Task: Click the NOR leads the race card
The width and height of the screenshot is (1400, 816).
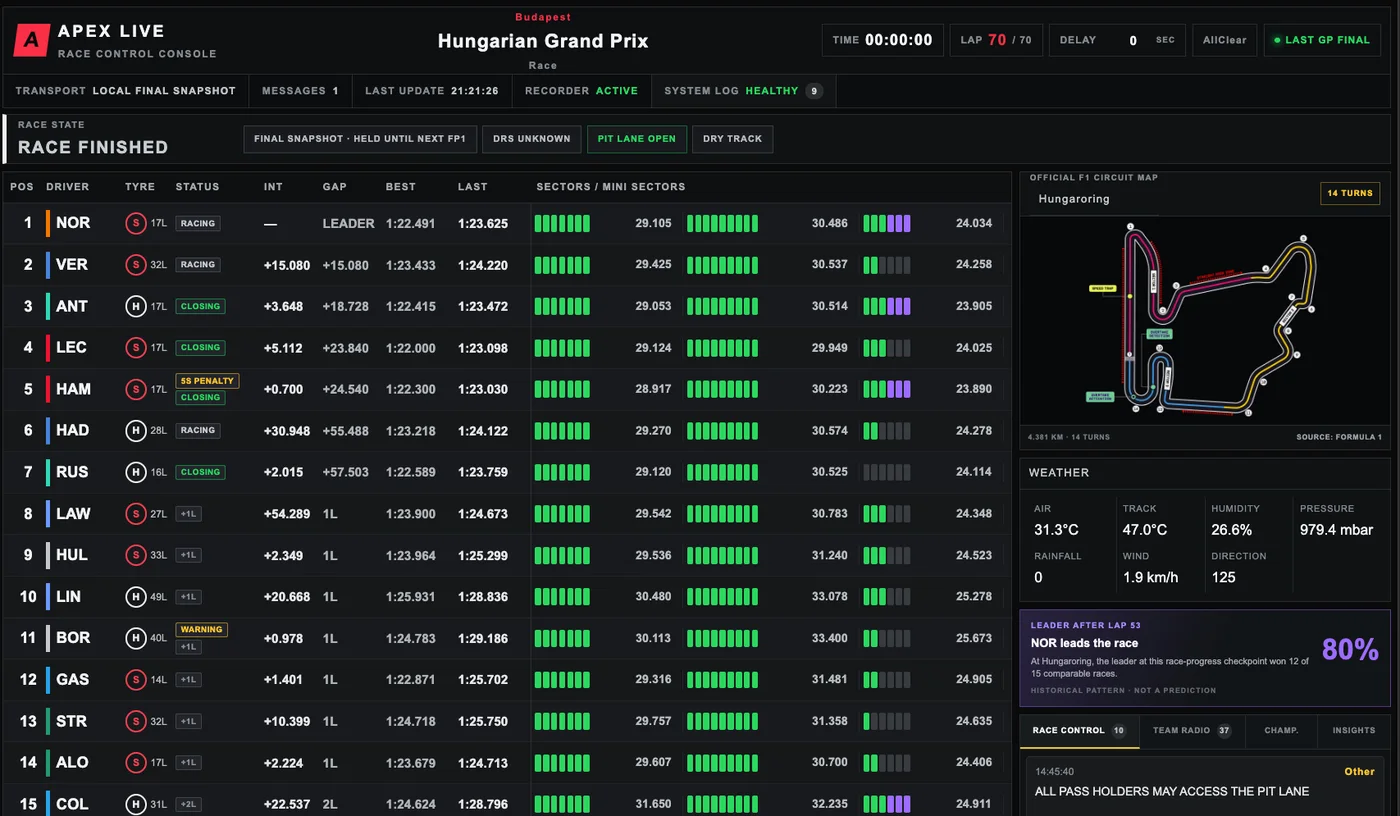Action: pos(1205,659)
